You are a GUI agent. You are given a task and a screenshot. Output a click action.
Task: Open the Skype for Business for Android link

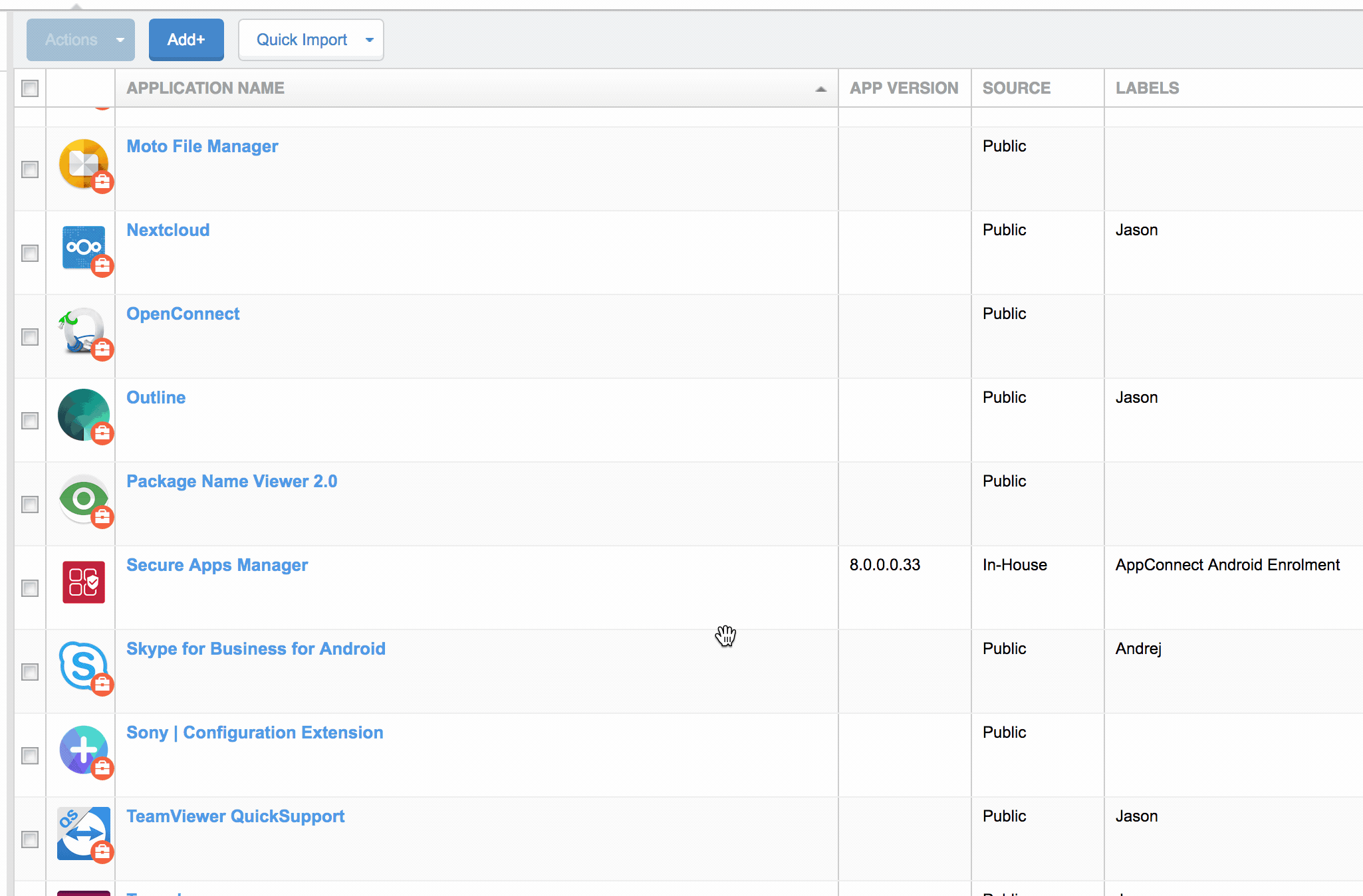click(256, 649)
